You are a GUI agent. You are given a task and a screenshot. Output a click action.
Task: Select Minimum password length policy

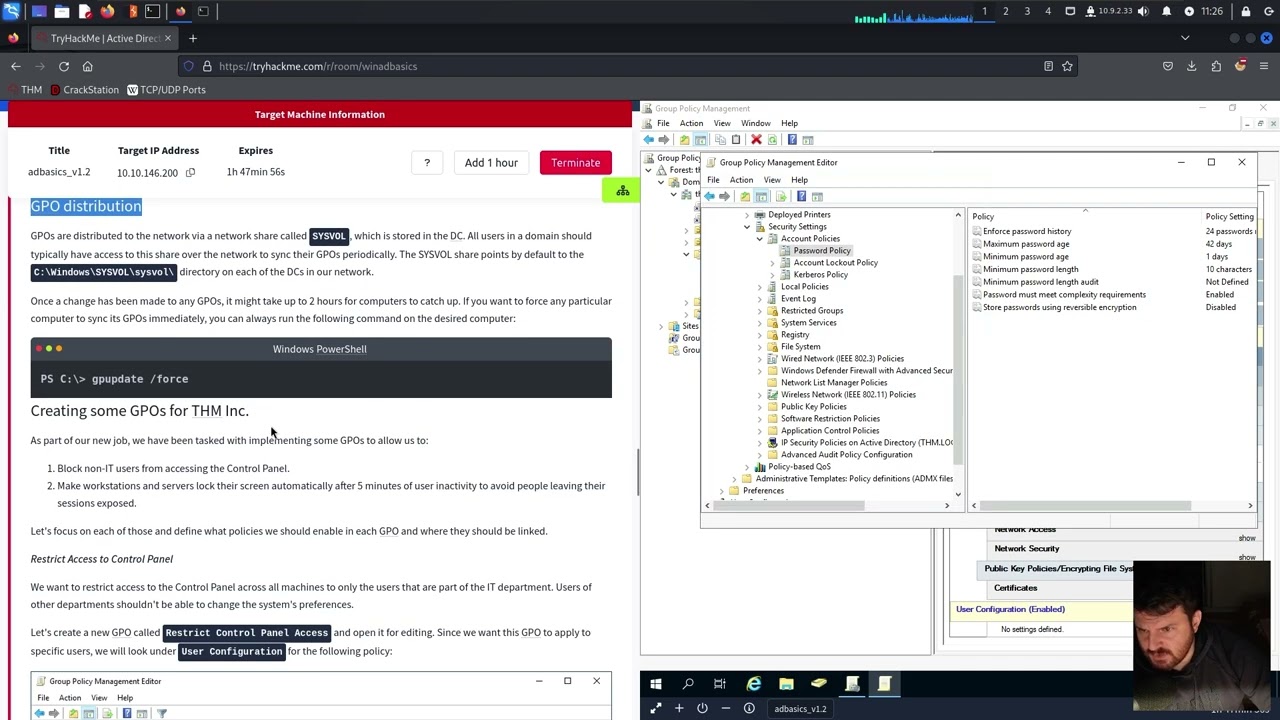[1030, 269]
